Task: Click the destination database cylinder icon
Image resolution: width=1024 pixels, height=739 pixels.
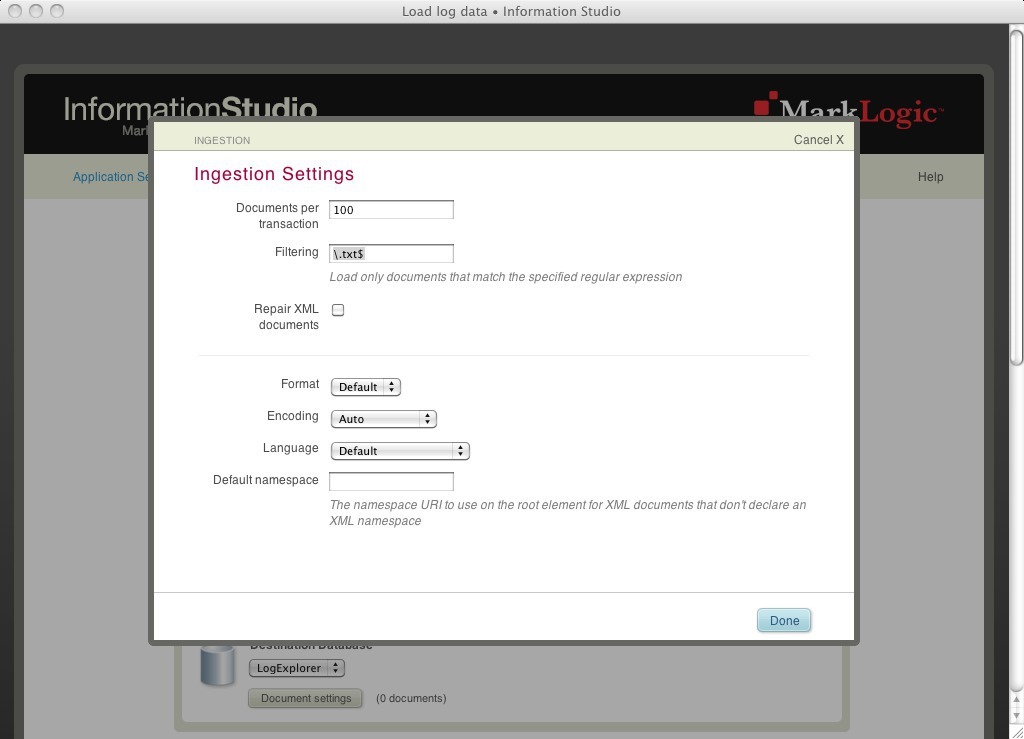Action: pos(217,665)
